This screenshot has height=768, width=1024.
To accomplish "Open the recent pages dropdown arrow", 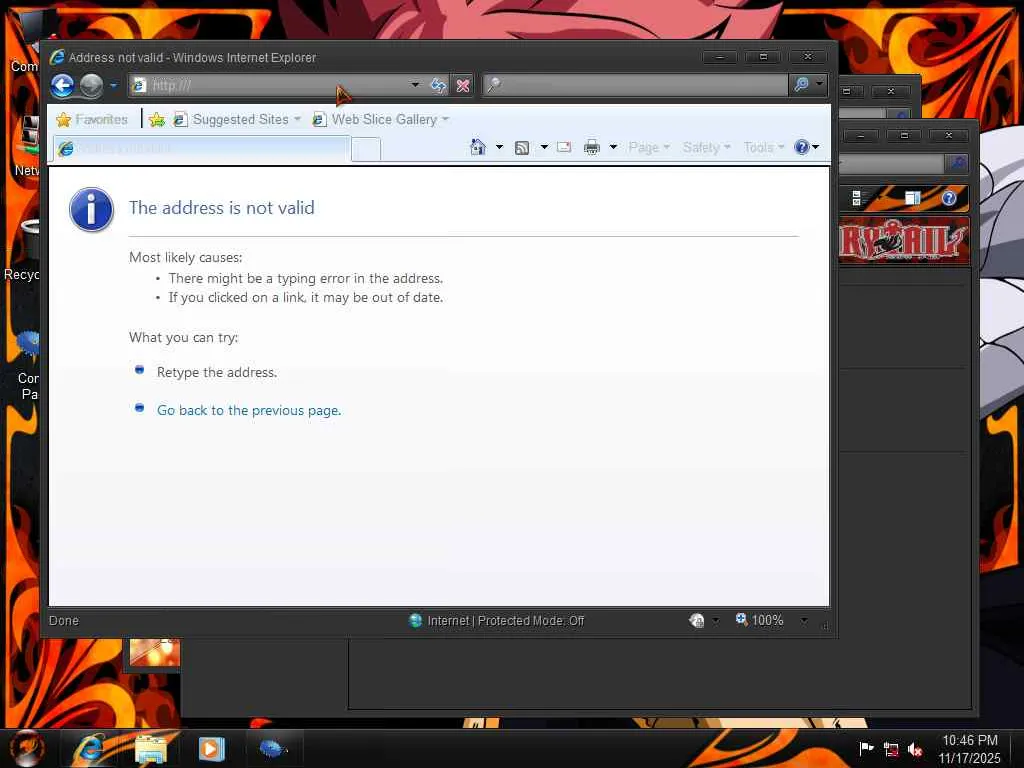I will click(x=113, y=86).
